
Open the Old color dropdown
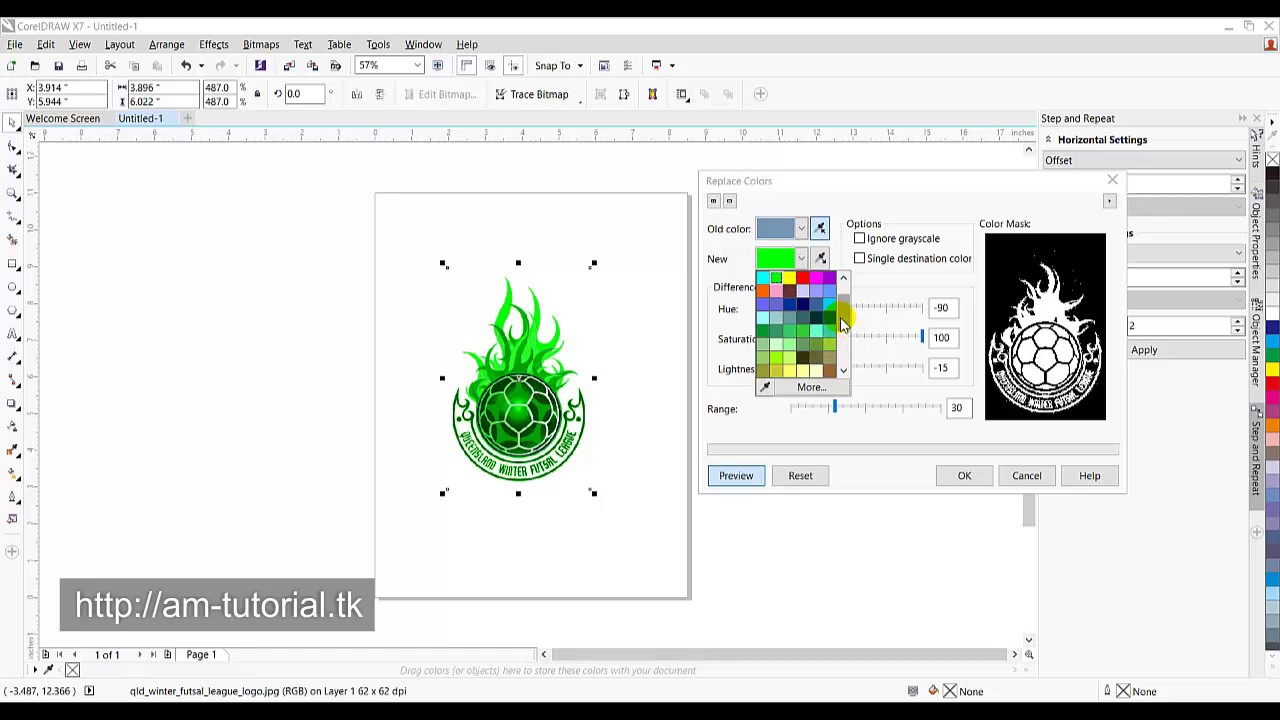click(x=801, y=229)
